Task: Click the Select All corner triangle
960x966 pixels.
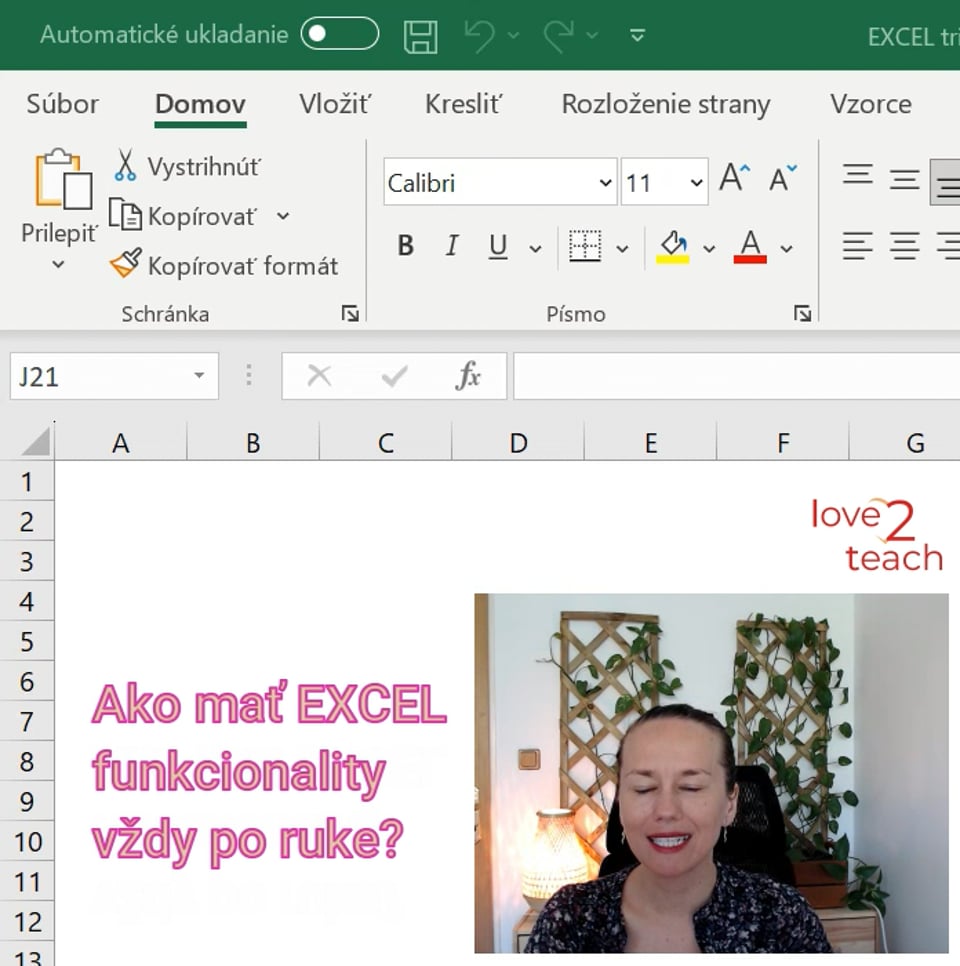Action: 36,442
